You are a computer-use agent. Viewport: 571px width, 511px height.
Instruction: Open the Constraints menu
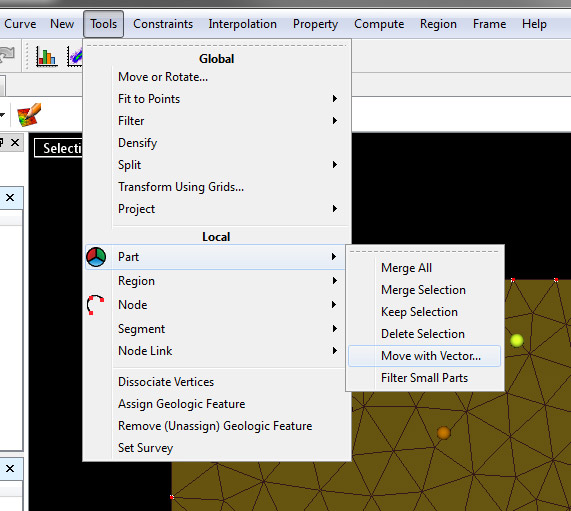(x=163, y=24)
